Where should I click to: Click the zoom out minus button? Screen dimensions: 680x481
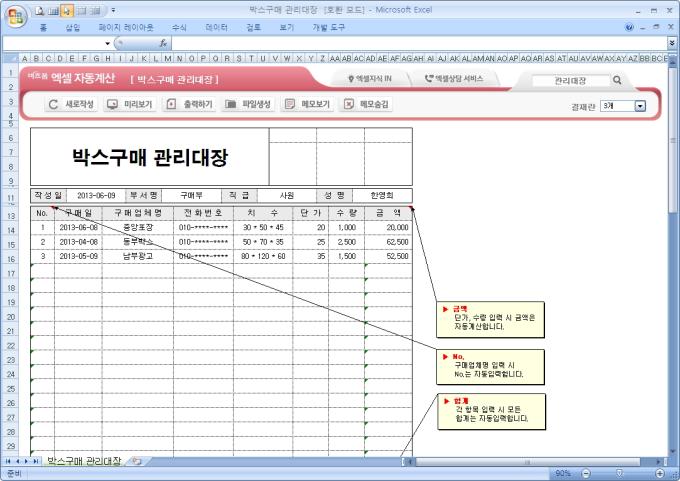(585, 473)
